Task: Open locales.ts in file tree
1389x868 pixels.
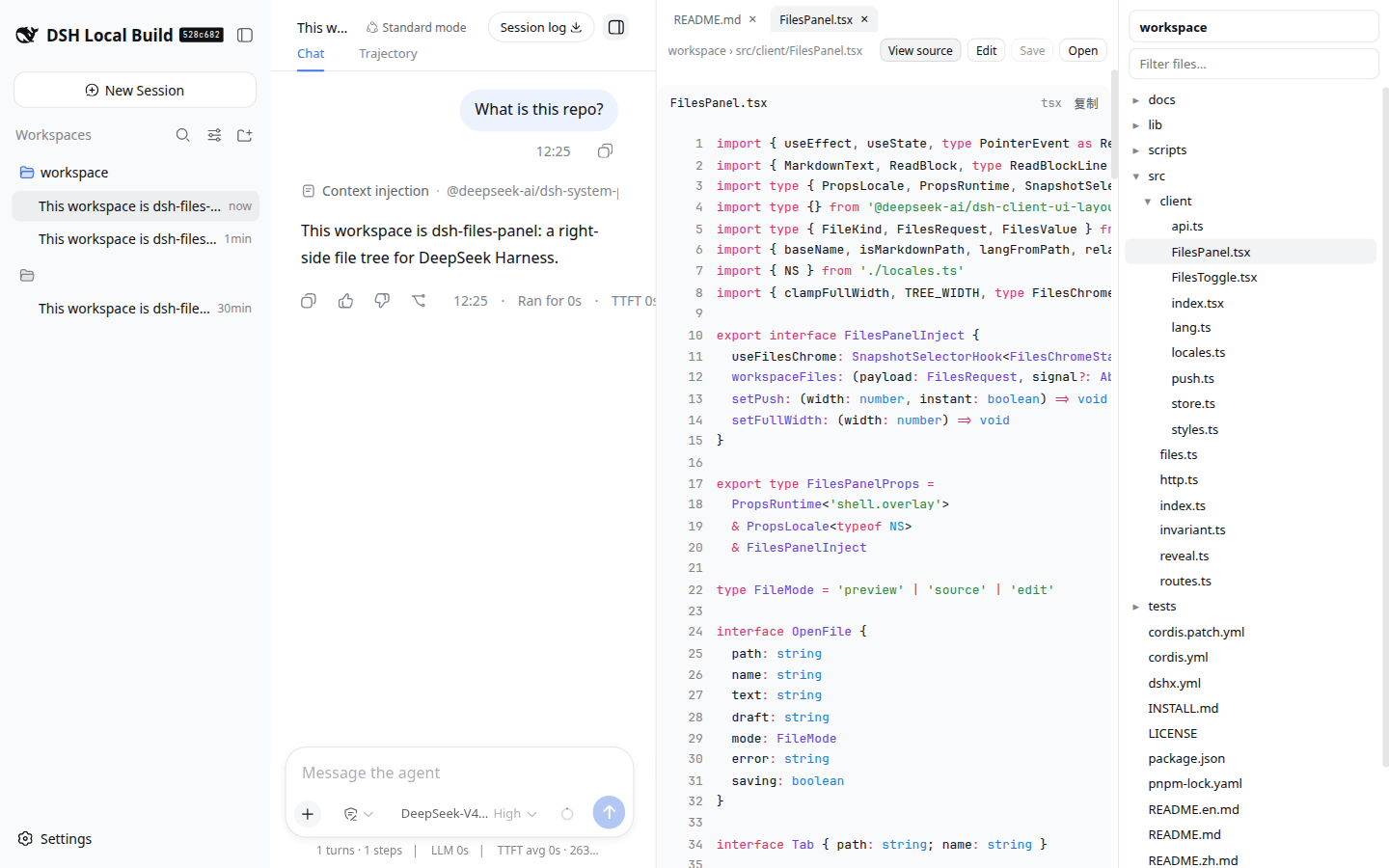Action: click(1250, 352)
